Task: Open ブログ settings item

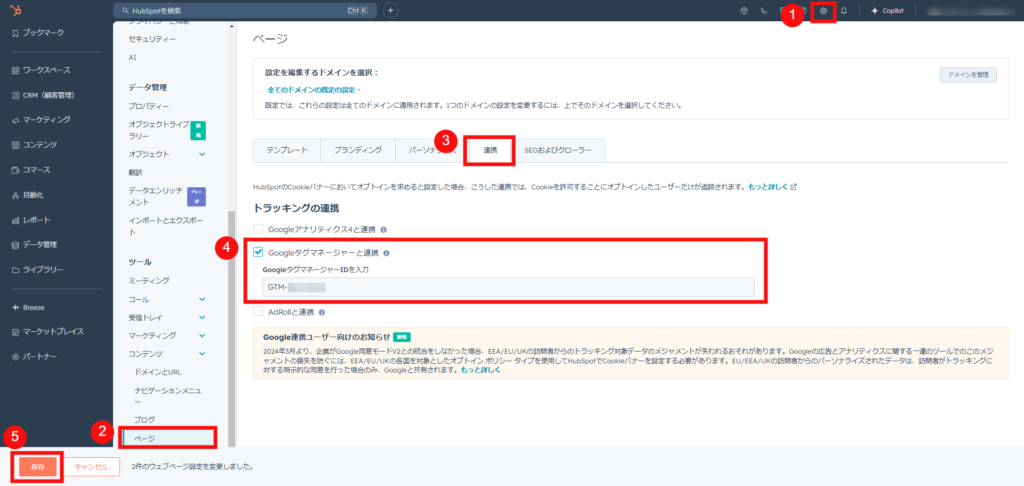Action: click(x=144, y=419)
